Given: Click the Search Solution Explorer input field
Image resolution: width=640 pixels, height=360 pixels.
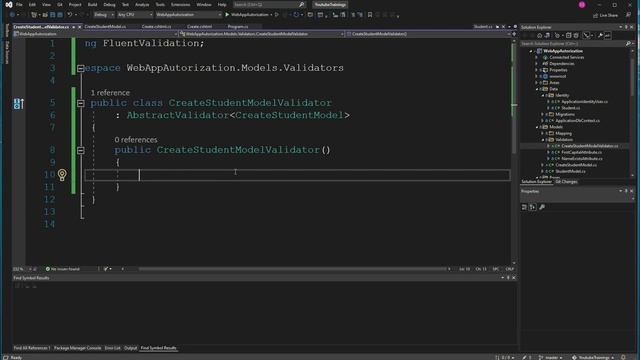Looking at the screenshot, I should 573,43.
